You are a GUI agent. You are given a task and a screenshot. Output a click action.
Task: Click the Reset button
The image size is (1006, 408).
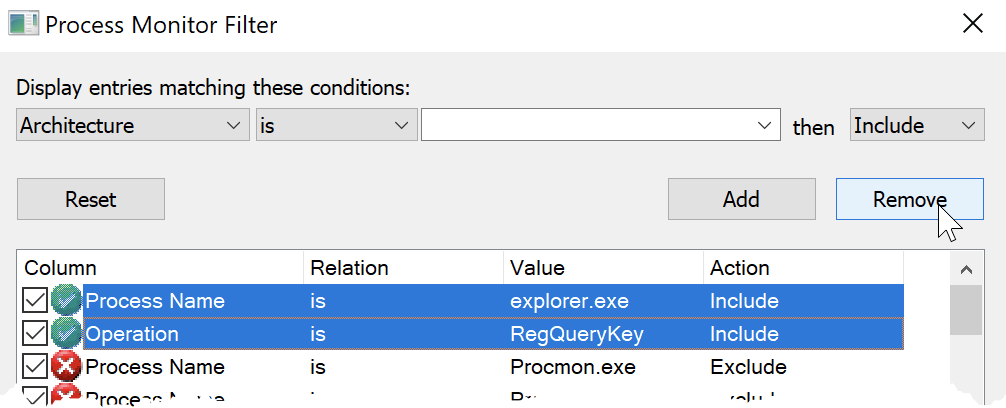click(90, 199)
